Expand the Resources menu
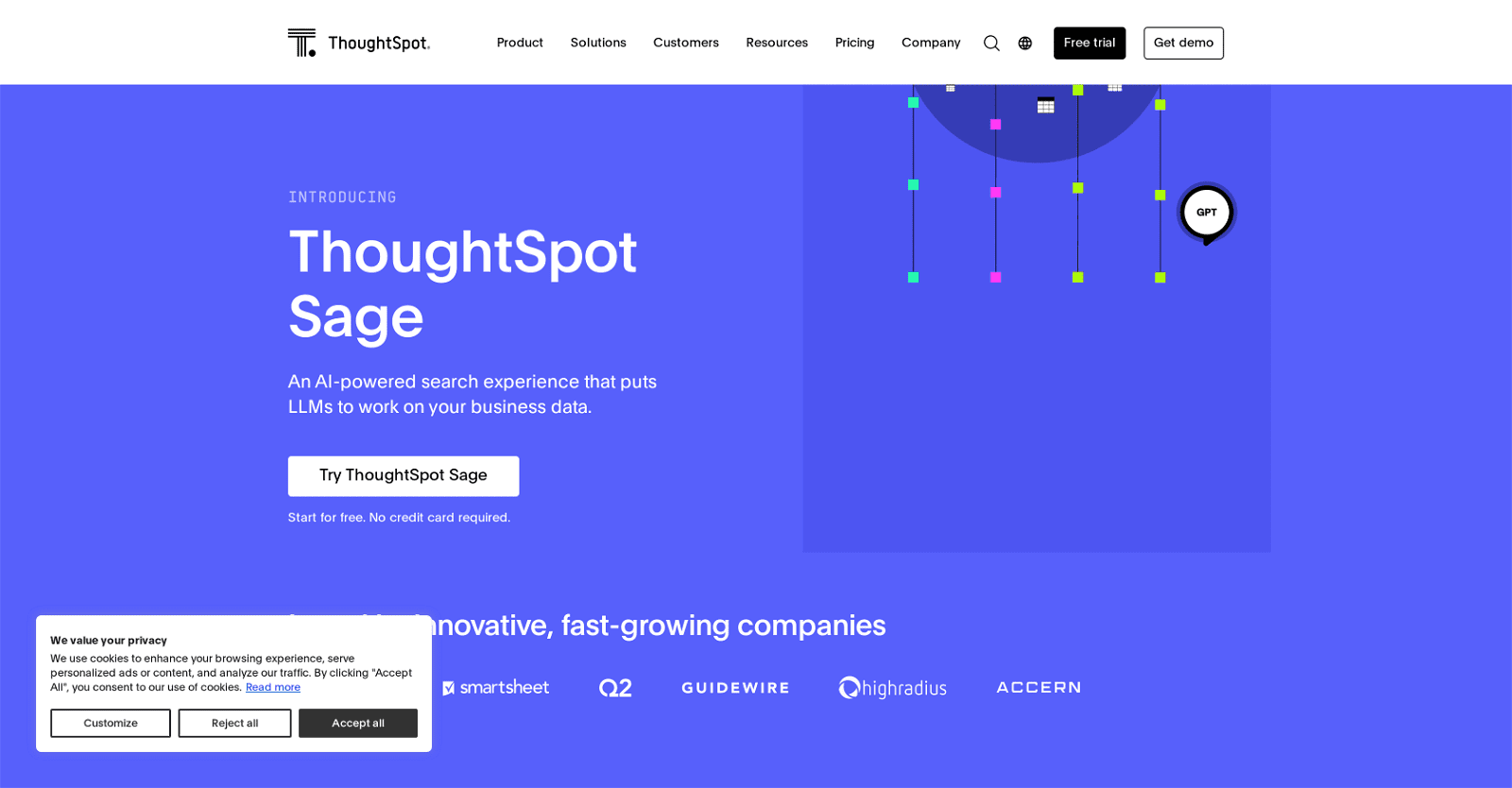The width and height of the screenshot is (1512, 788). [776, 43]
